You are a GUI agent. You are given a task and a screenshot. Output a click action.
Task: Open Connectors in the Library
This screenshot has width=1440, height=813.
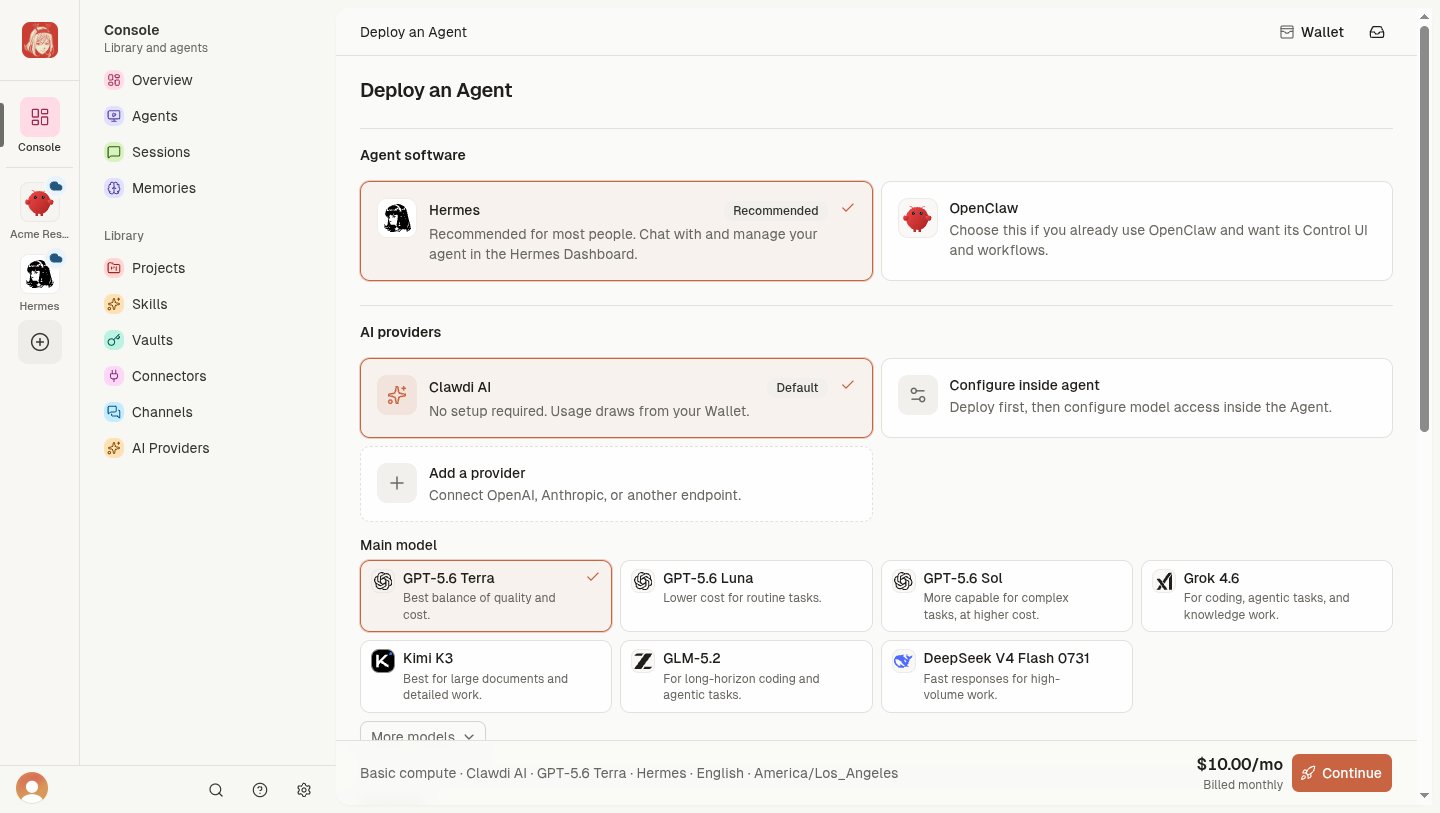(x=207, y=376)
